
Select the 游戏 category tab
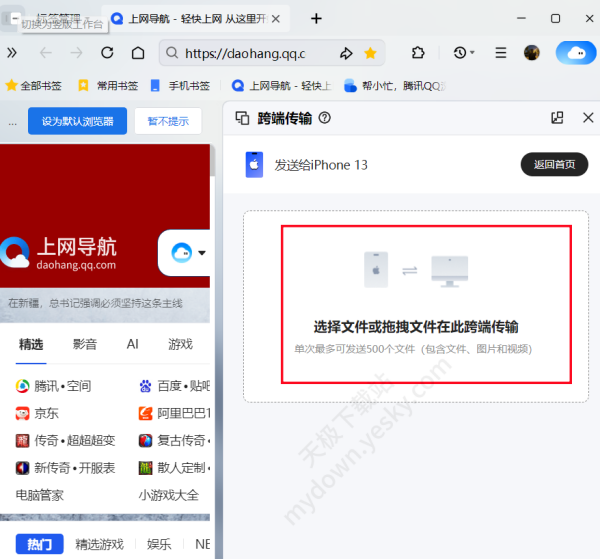coord(180,344)
